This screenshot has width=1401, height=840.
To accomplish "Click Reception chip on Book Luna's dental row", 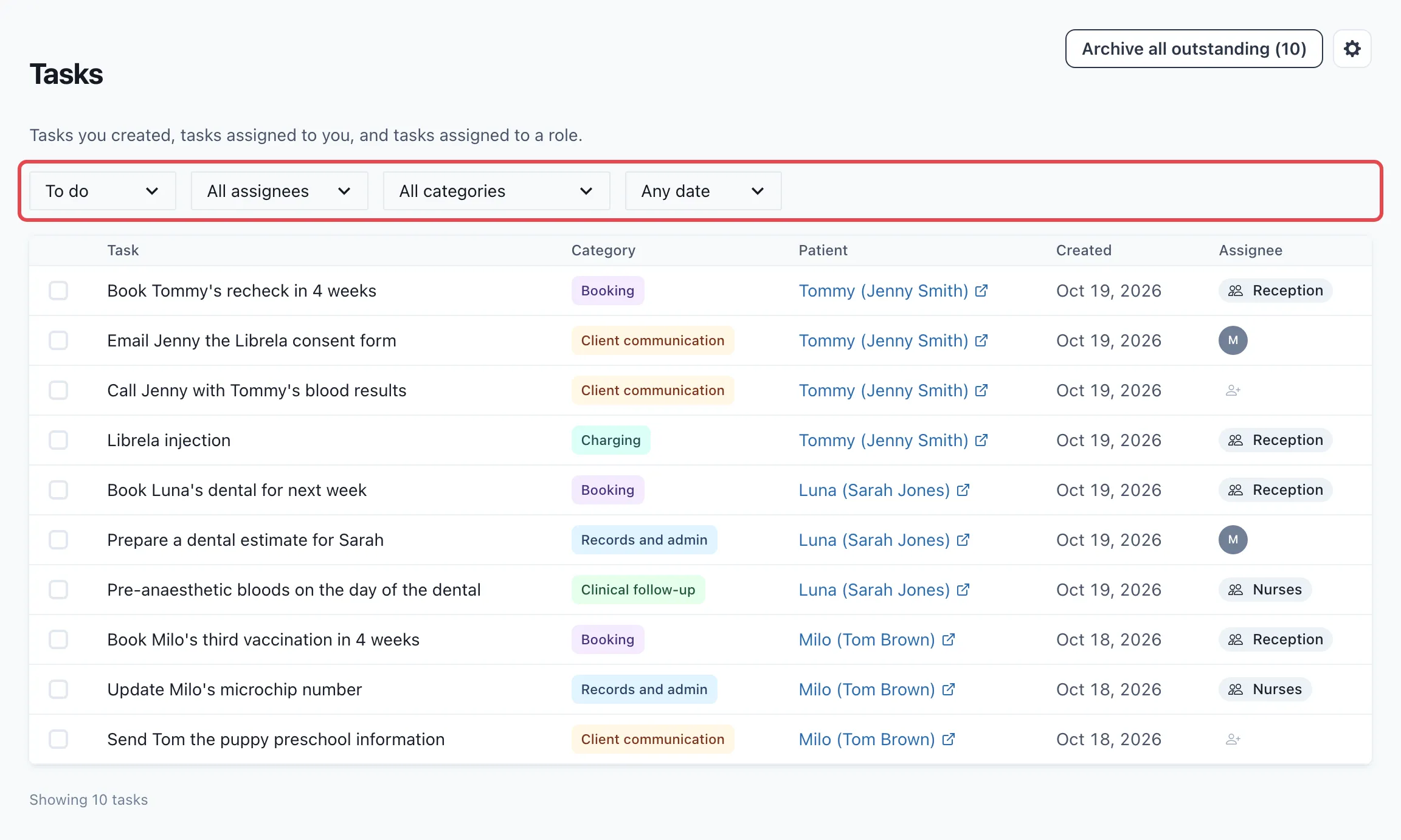I will click(x=1275, y=490).
